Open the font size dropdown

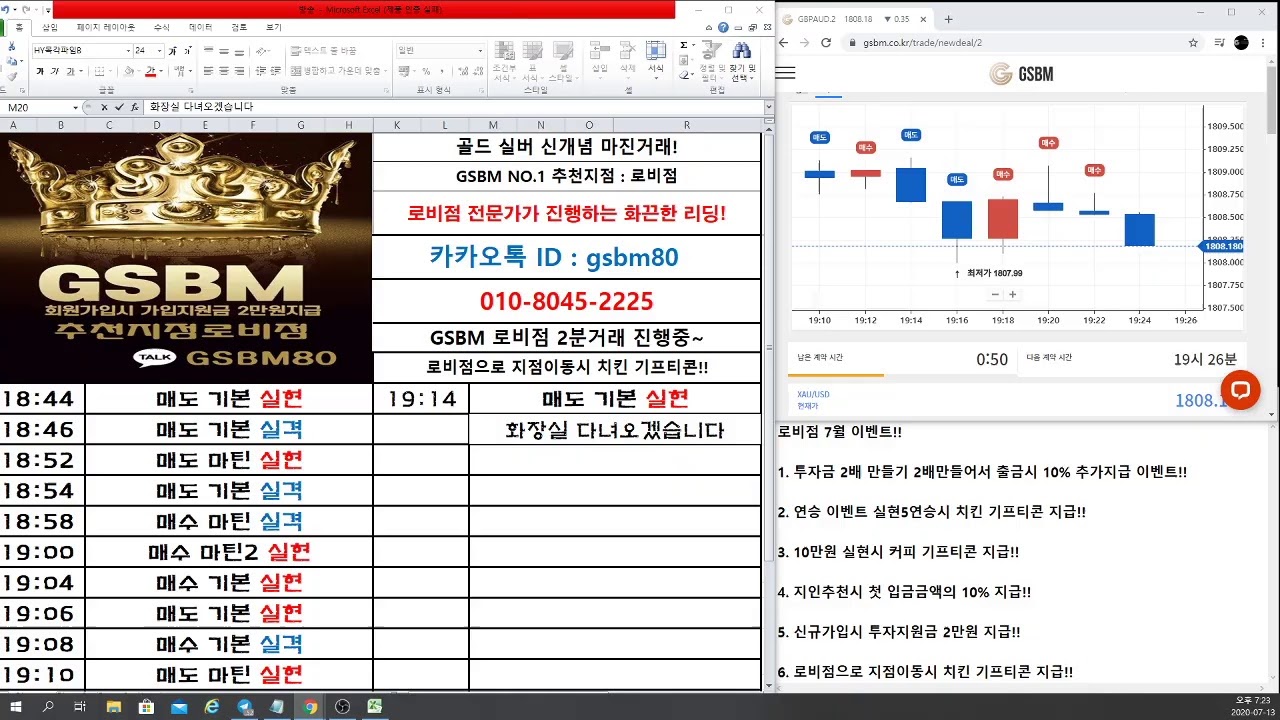pyautogui.click(x=158, y=50)
